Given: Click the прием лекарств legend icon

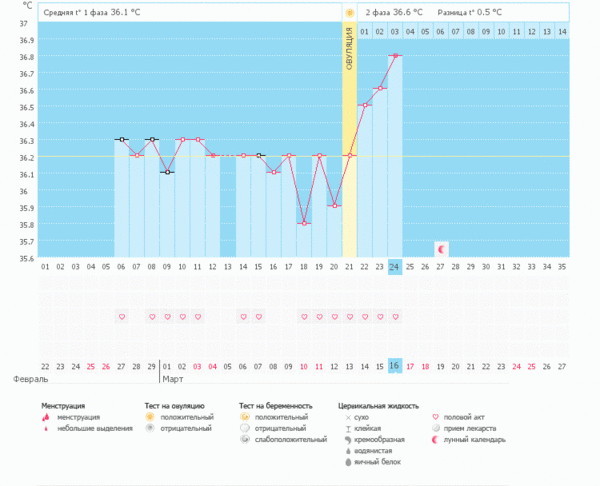Looking at the screenshot, I should (435, 428).
